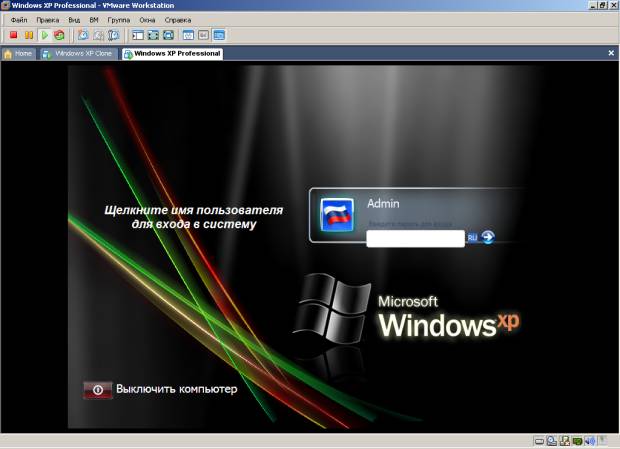Open the snapshot manager toolbar icon
This screenshot has height=449, width=620.
coord(113,35)
